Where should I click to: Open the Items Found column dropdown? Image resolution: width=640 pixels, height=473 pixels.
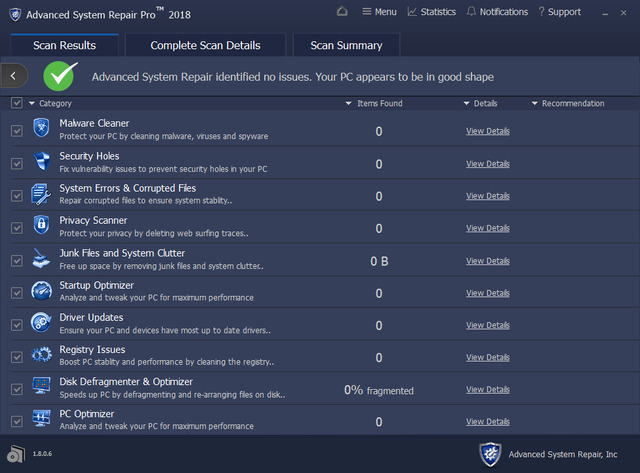pyautogui.click(x=348, y=103)
